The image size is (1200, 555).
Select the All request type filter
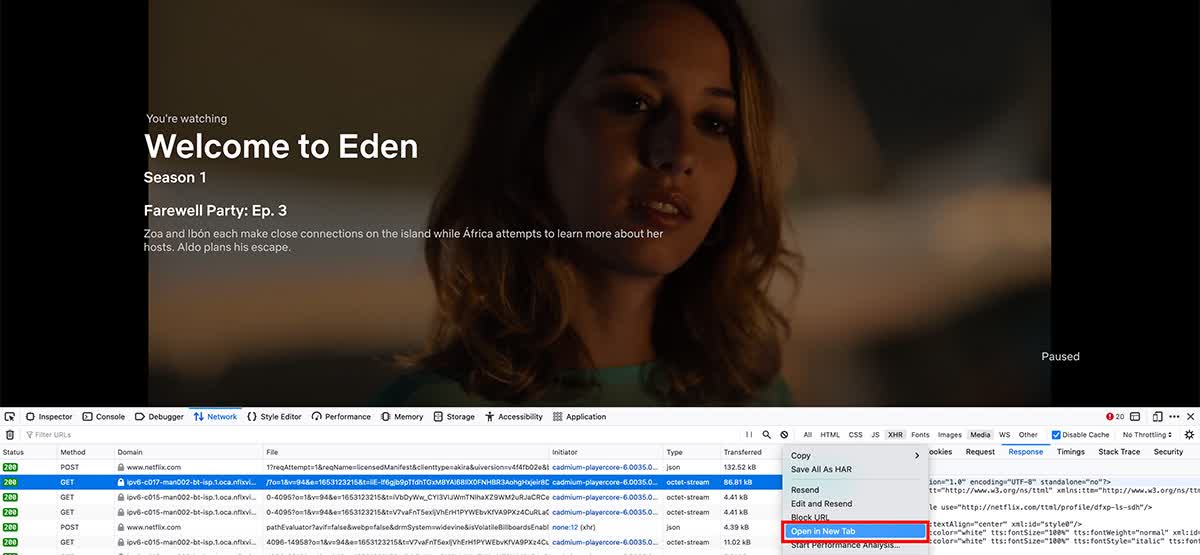tap(808, 435)
